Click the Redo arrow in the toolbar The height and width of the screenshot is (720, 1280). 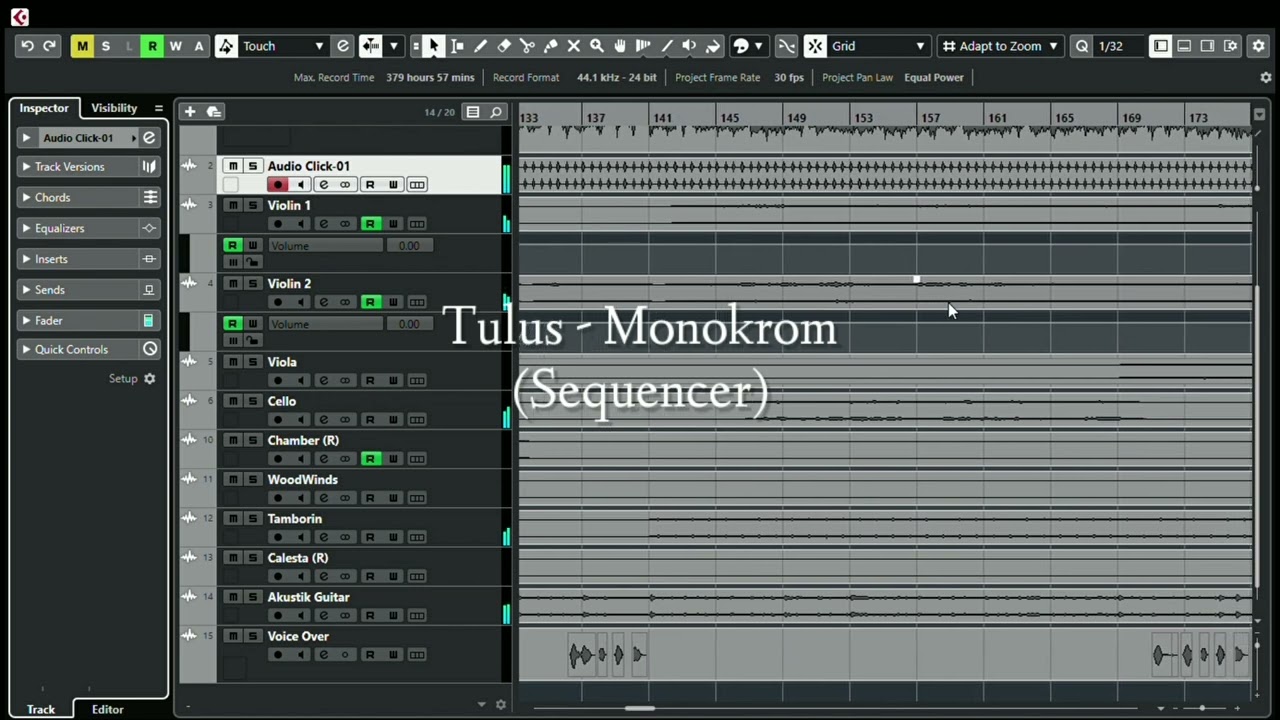(49, 46)
